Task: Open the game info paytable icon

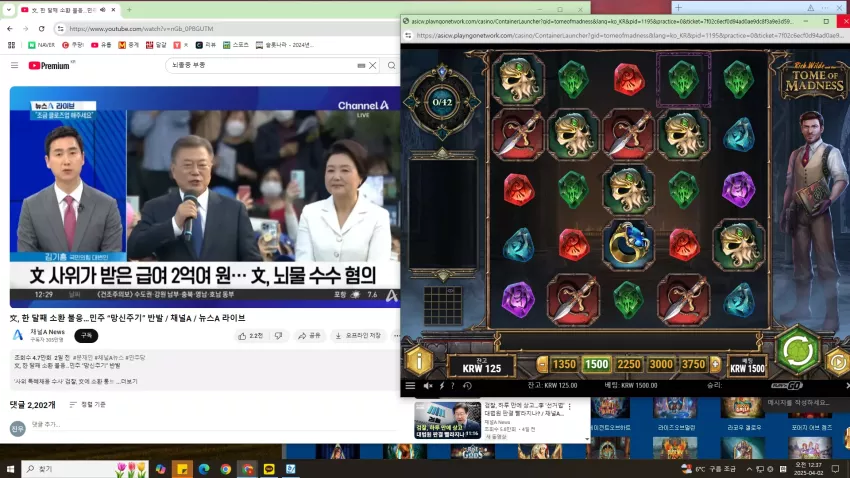Action: [x=419, y=360]
